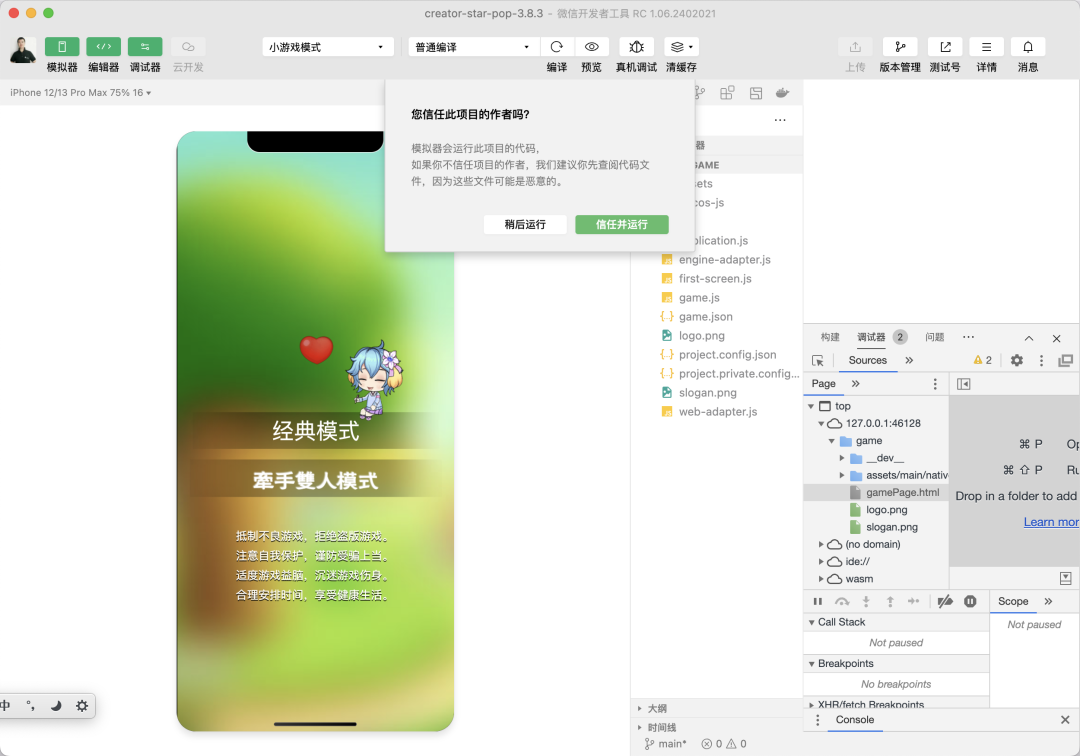The image size is (1080, 756).
Task: Select the Sources tab in devtools
Action: [x=867, y=360]
